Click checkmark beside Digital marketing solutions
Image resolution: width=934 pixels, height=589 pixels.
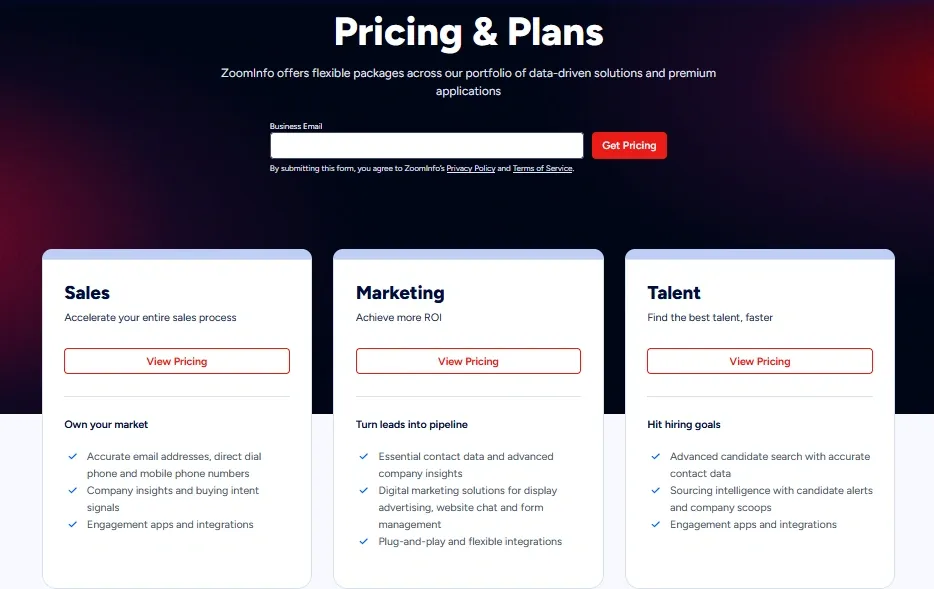tap(364, 491)
